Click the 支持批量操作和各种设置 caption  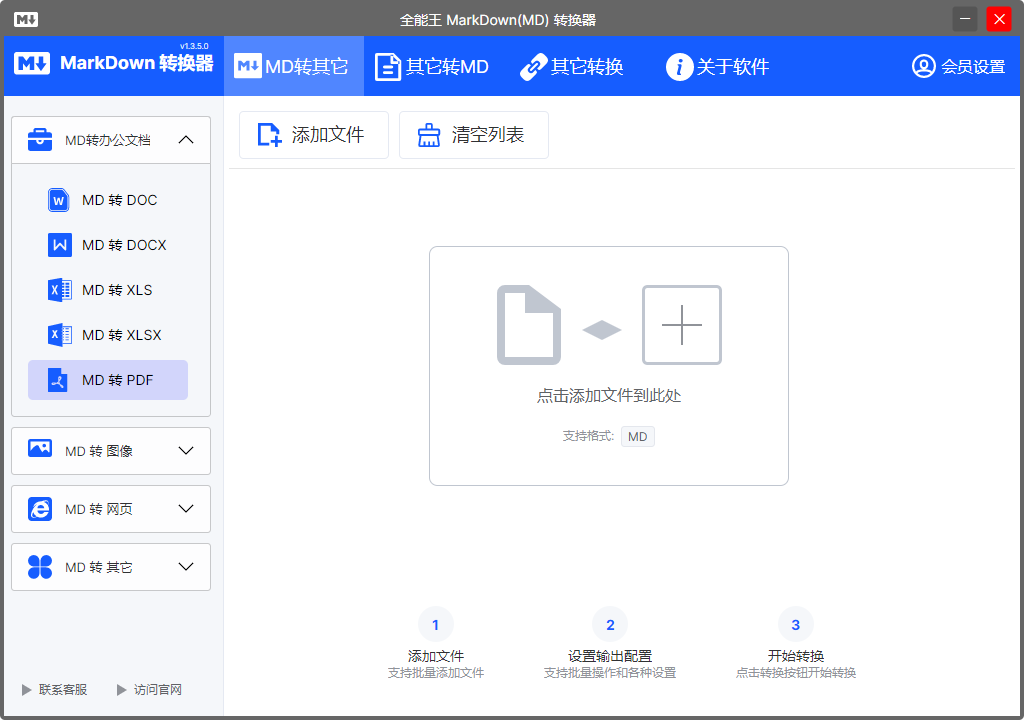tap(610, 673)
